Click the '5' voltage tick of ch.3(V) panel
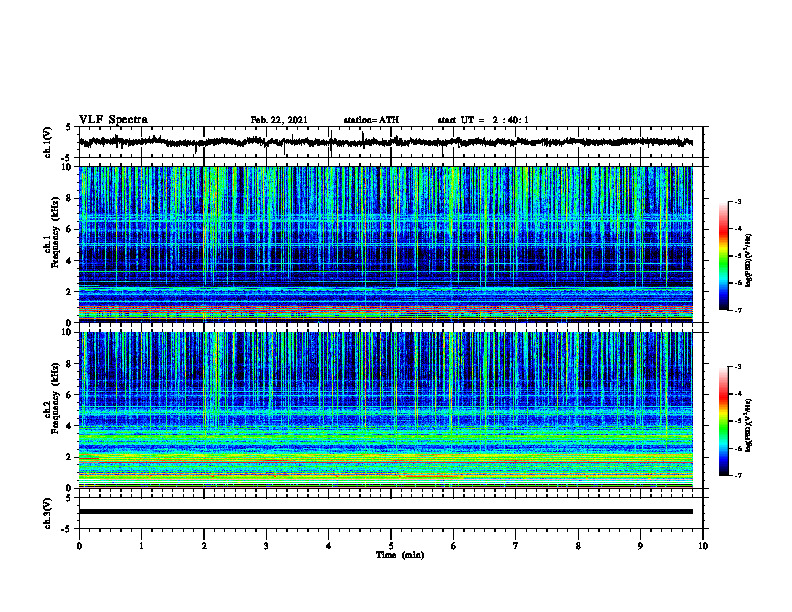Screen dimensions: 792x612 coord(69,498)
